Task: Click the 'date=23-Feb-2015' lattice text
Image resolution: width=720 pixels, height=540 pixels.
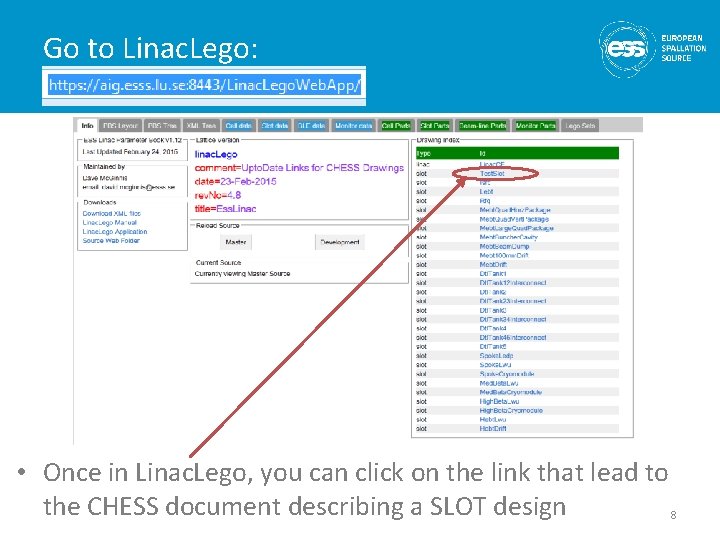Action: click(236, 181)
